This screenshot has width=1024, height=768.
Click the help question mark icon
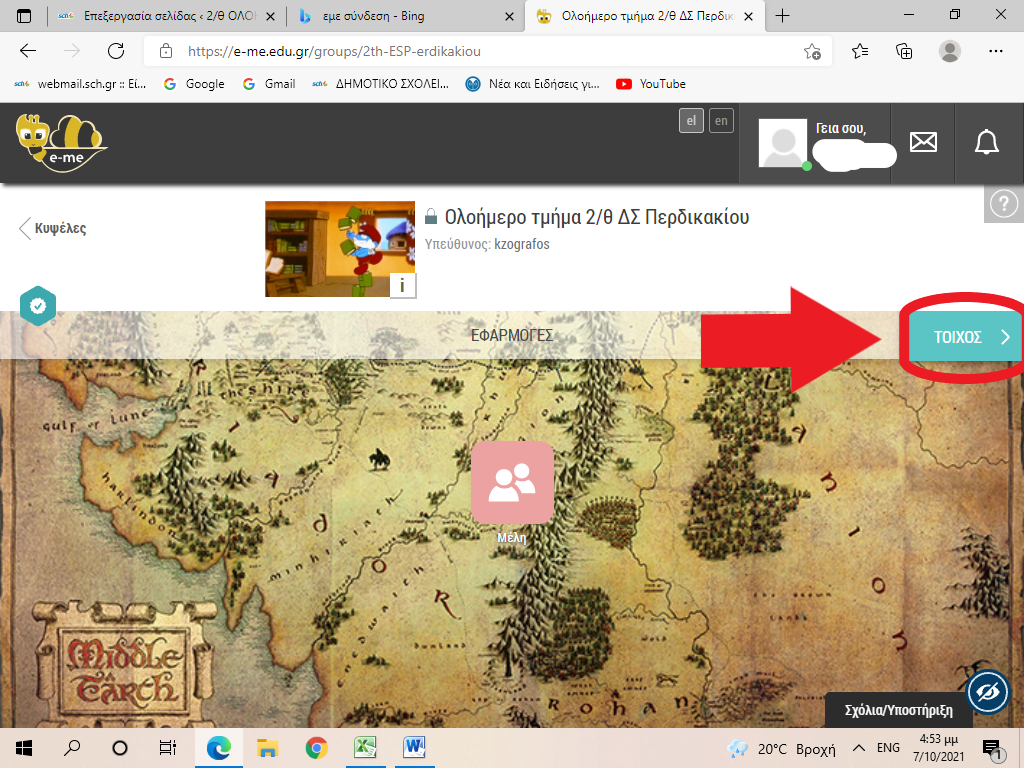coord(1002,204)
